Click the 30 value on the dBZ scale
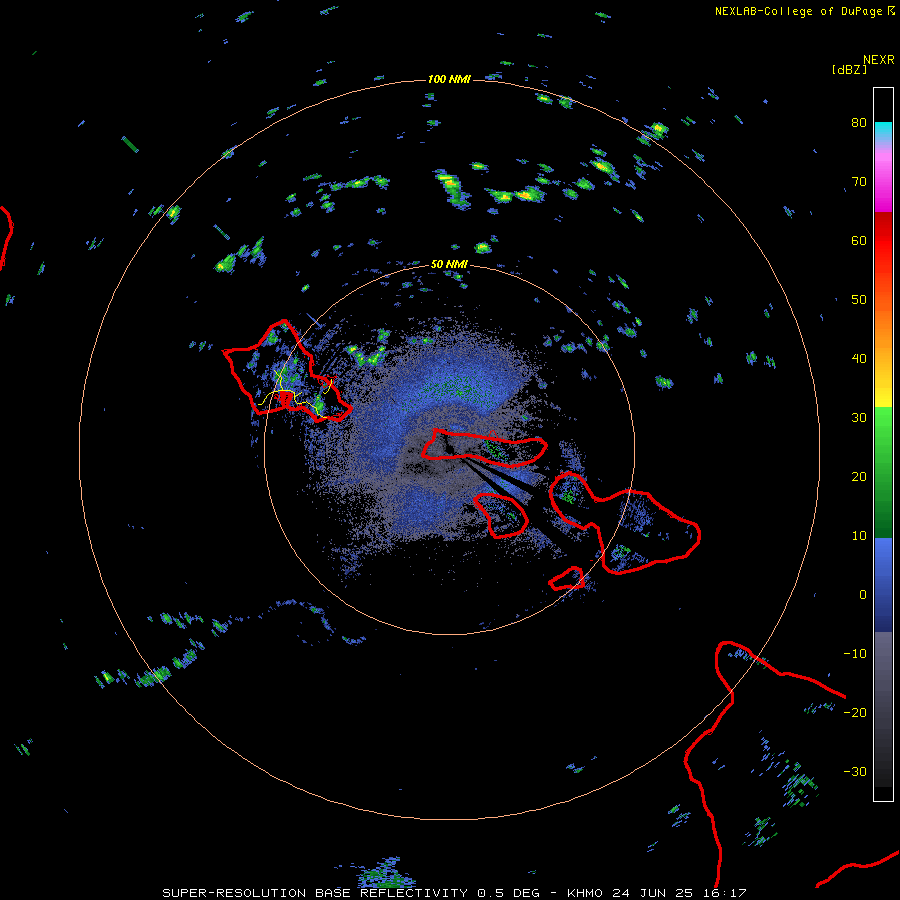 point(859,418)
